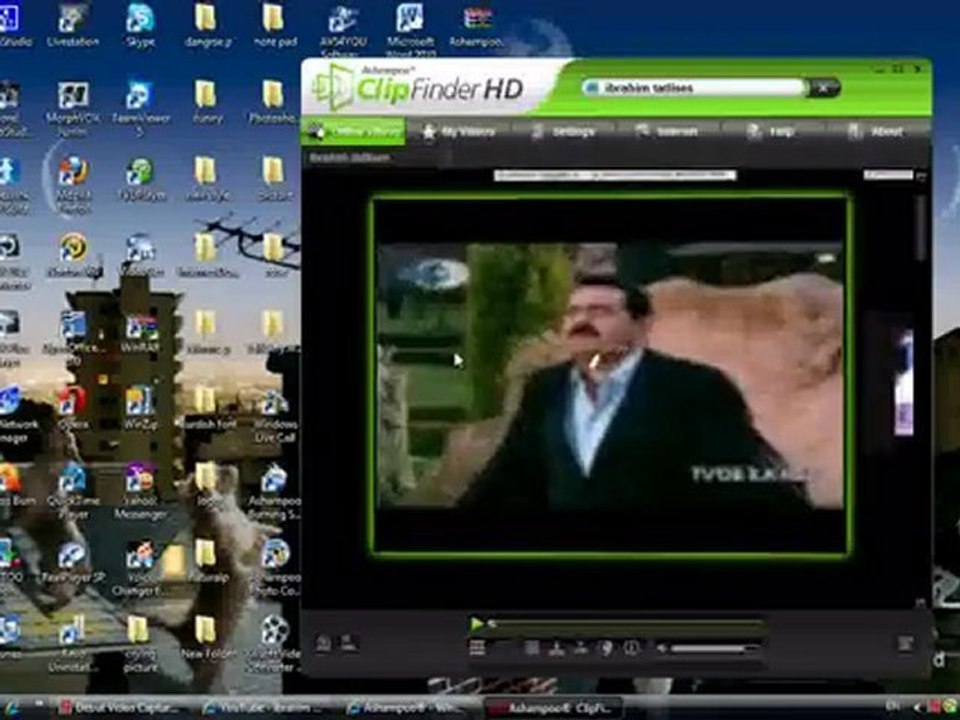Open the RealPlayer SP desktop shortcut
The image size is (960, 720).
72,563
